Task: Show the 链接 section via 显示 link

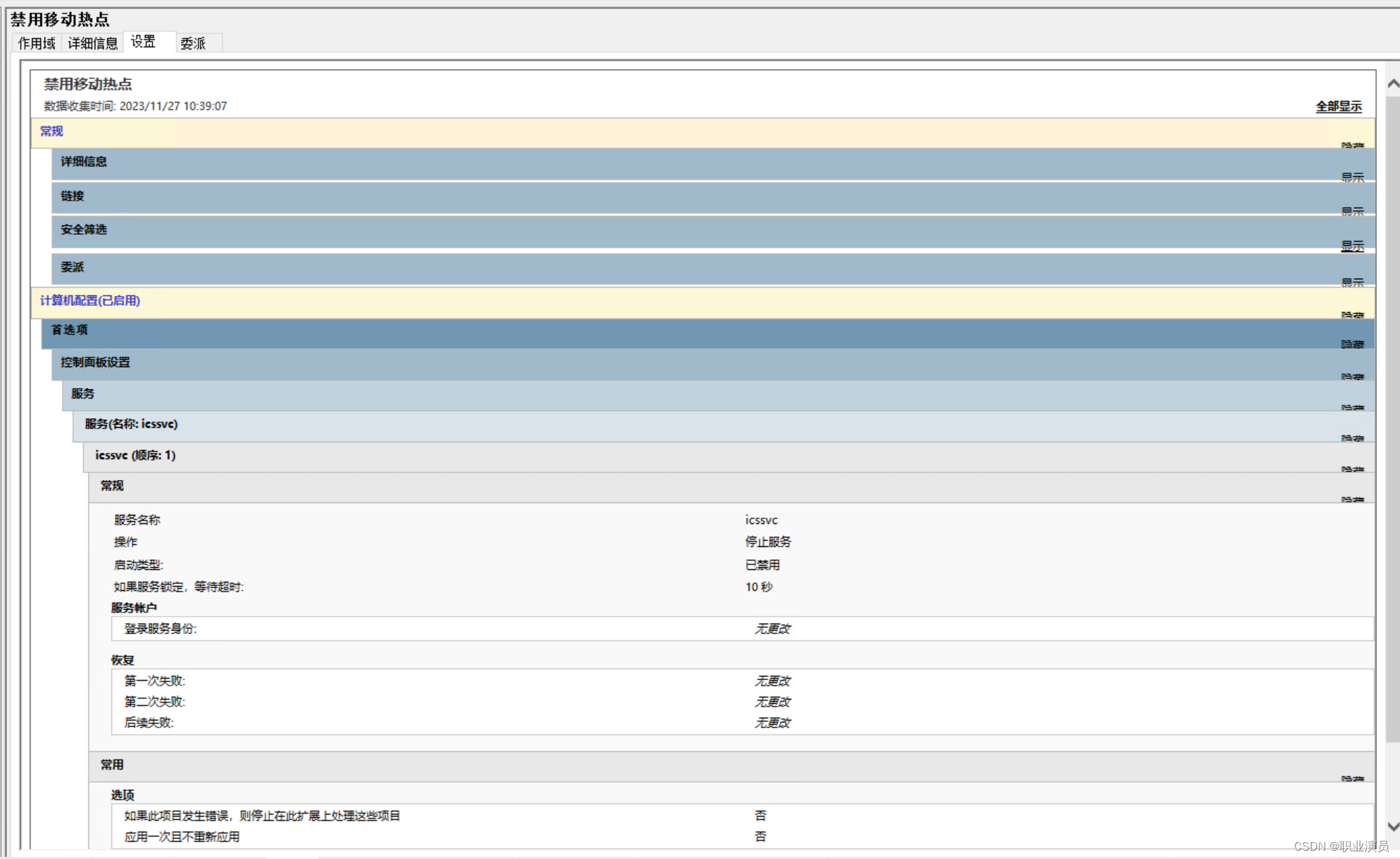Action: 1352,211
